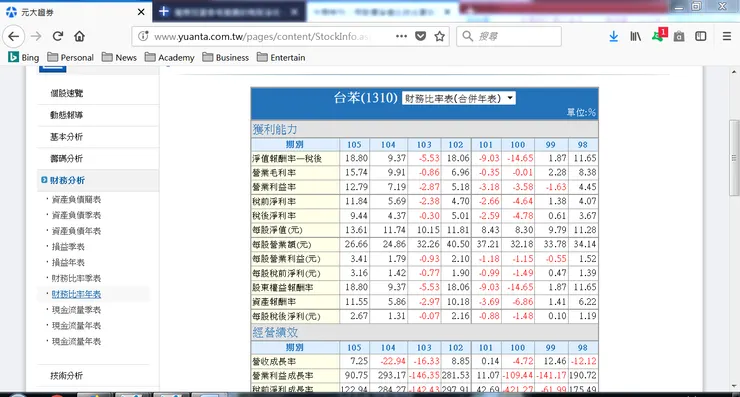Click the scrollbar up arrow
Image resolution: width=740 pixels, height=397 pixels.
coord(734,72)
